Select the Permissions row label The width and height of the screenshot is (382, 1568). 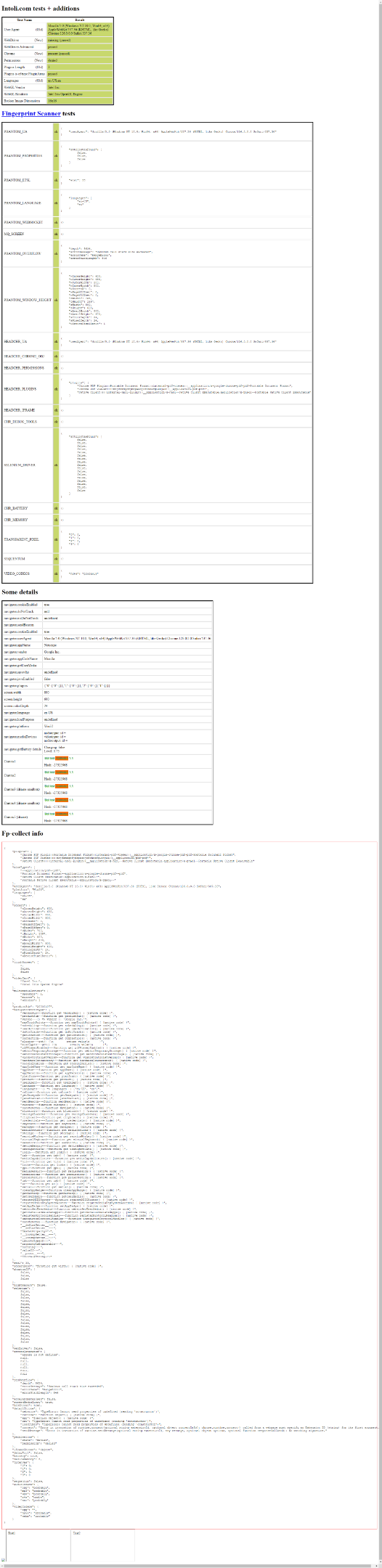tap(12, 60)
